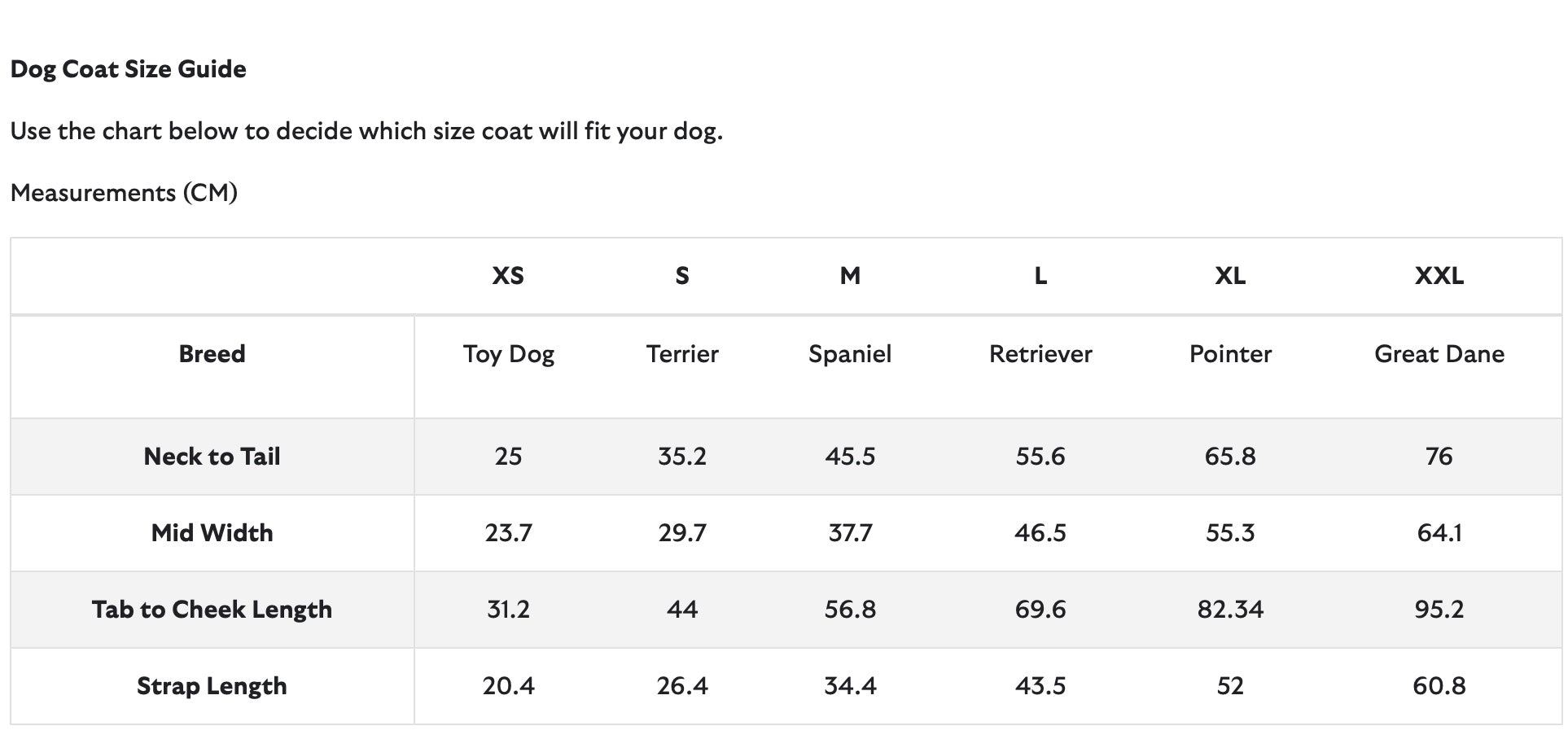1568x739 pixels.
Task: Click the Breed row label
Action: 212,354
